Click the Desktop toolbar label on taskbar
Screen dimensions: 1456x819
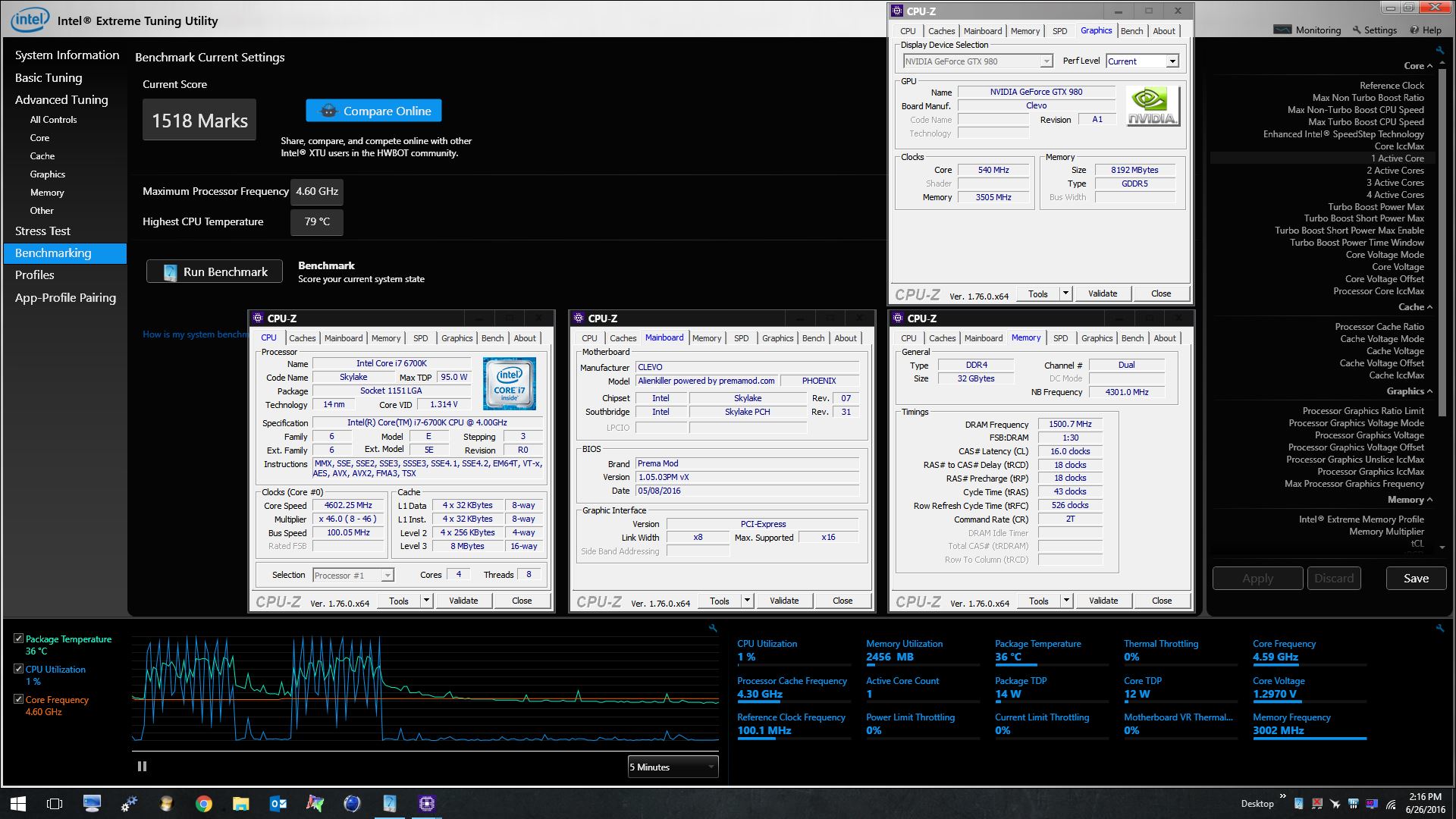click(1257, 804)
